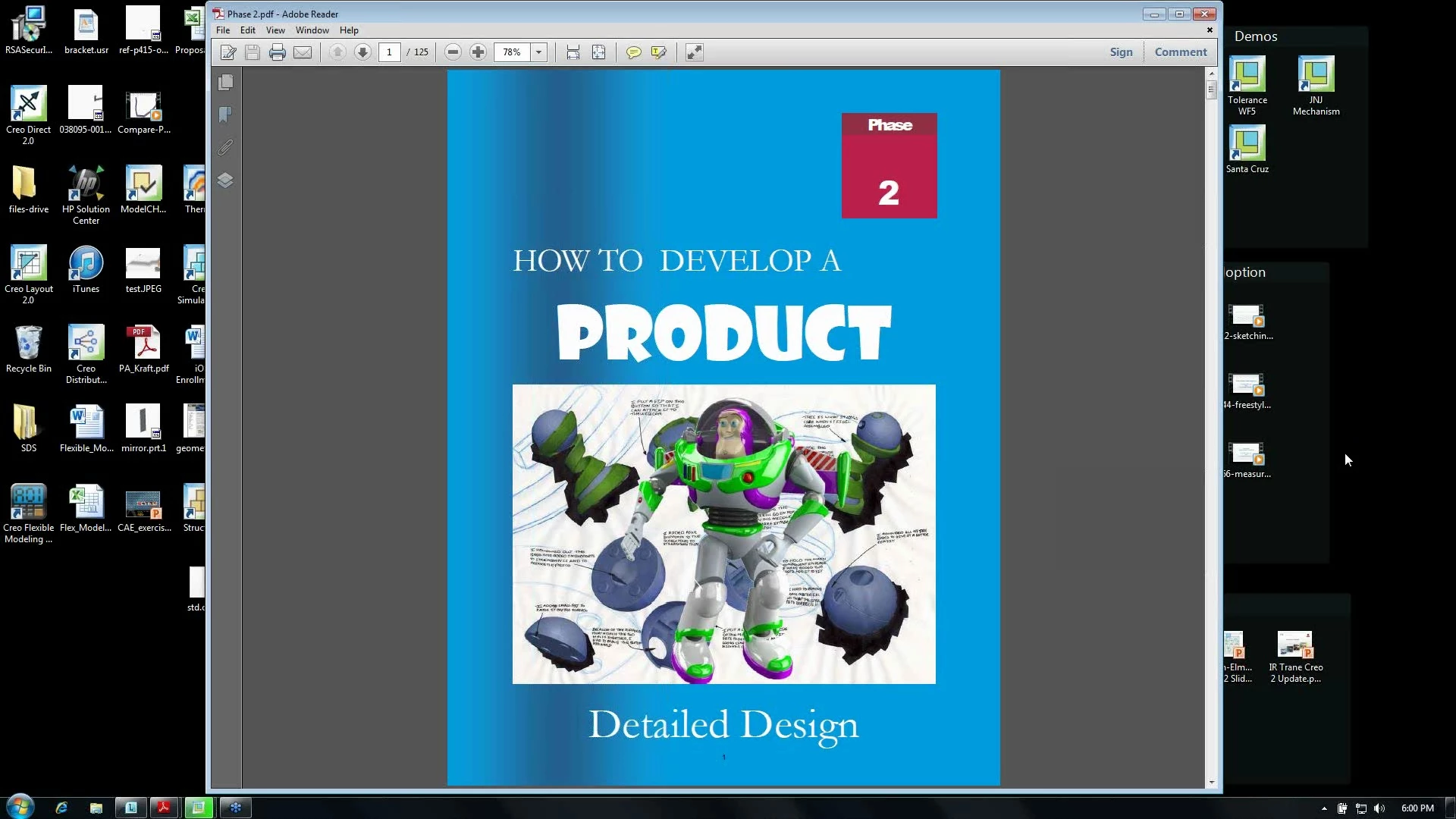The image size is (1456, 819).
Task: Add a sticky note comment
Action: [633, 52]
